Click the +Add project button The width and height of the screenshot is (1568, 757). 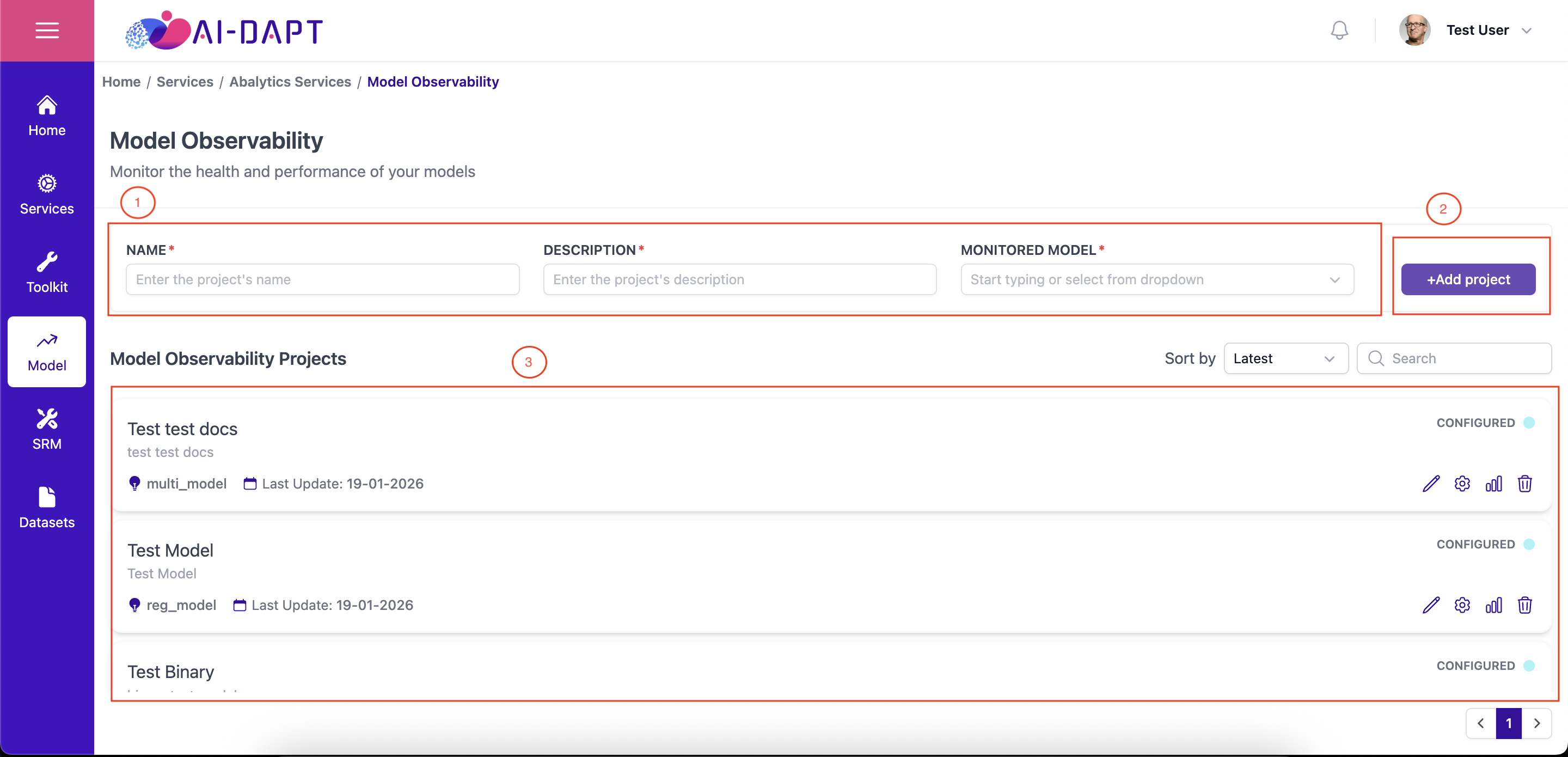pos(1468,279)
